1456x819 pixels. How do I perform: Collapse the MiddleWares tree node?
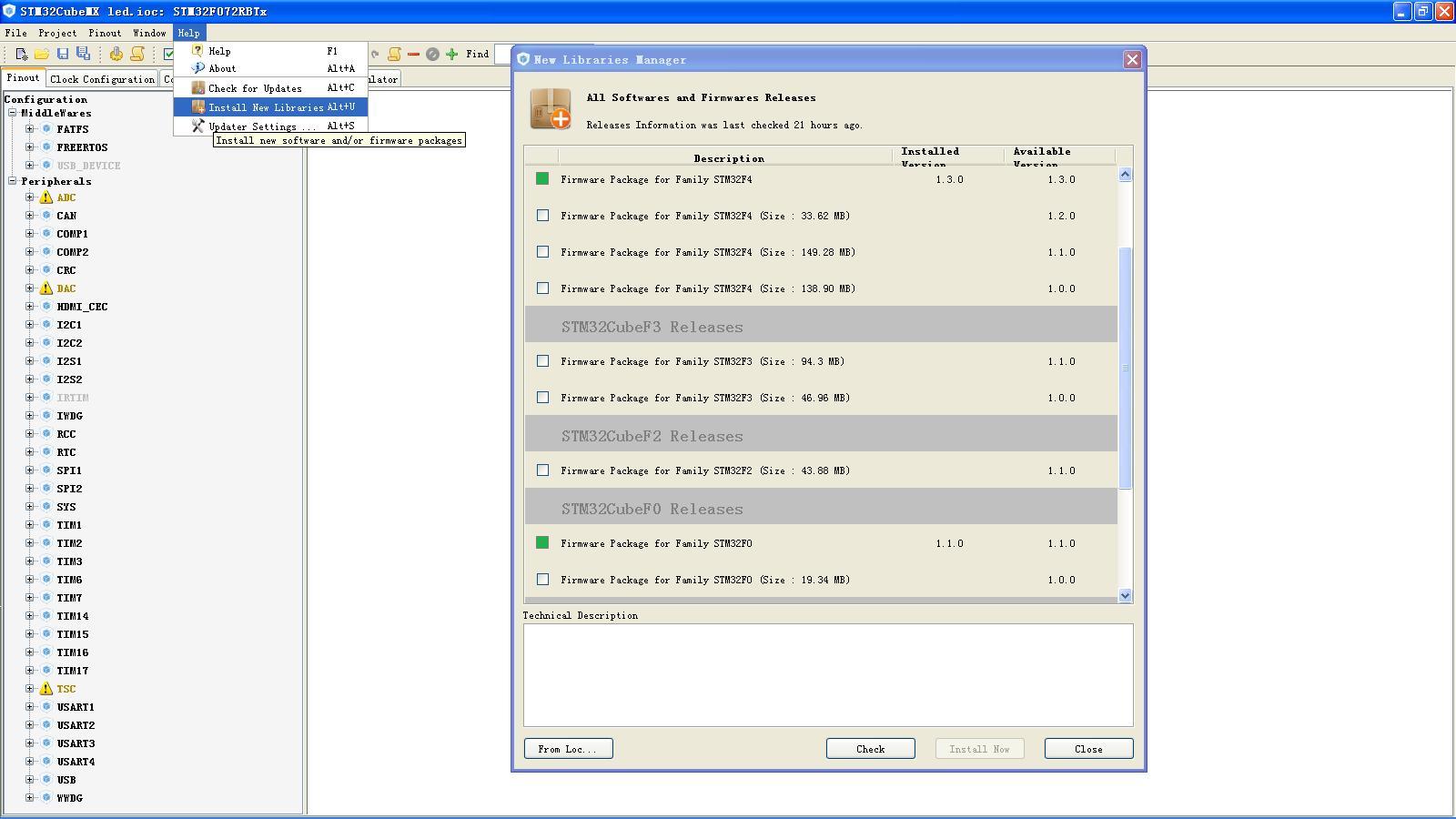click(x=13, y=113)
